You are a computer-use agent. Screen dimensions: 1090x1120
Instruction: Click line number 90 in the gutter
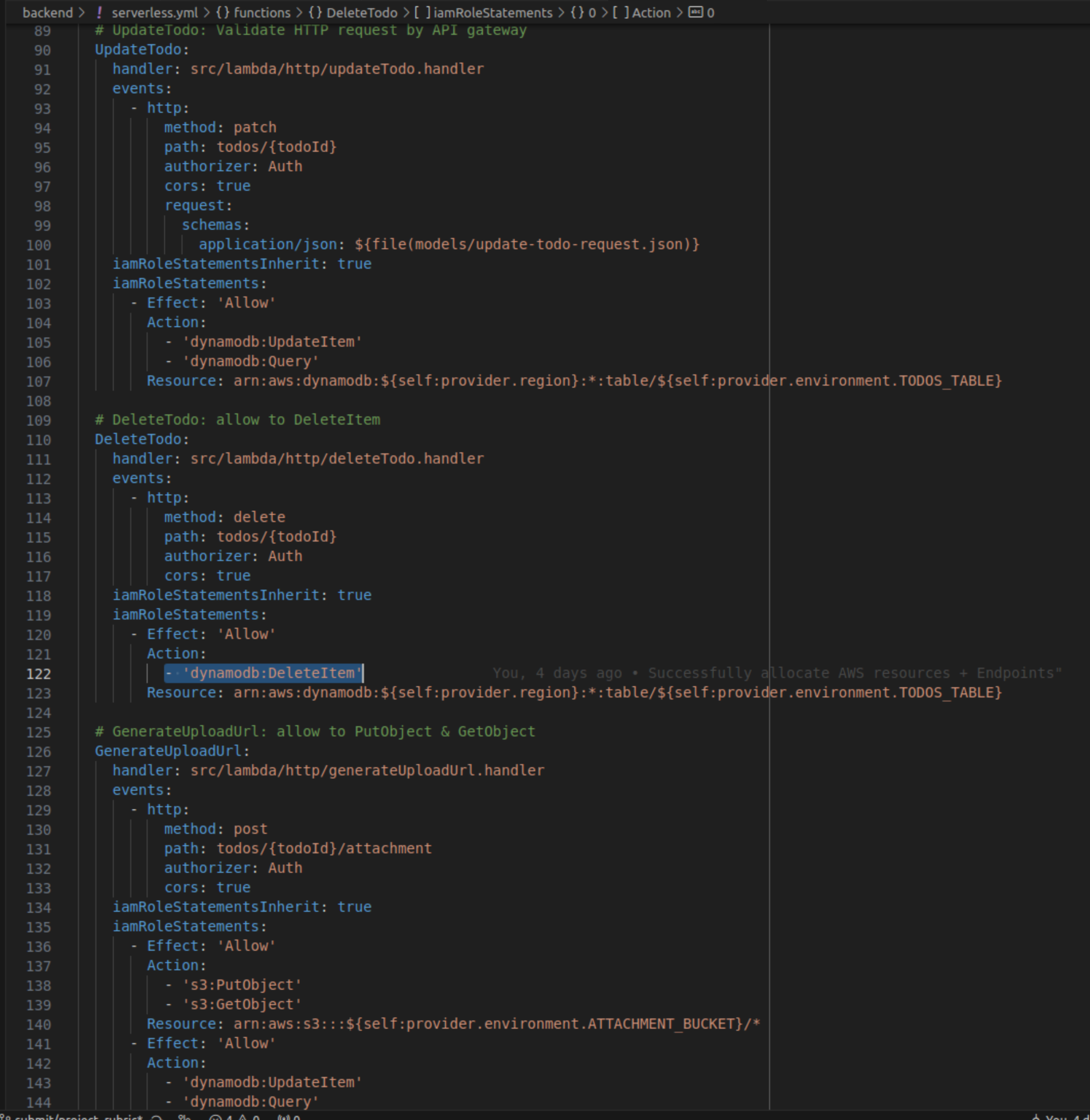click(x=42, y=50)
